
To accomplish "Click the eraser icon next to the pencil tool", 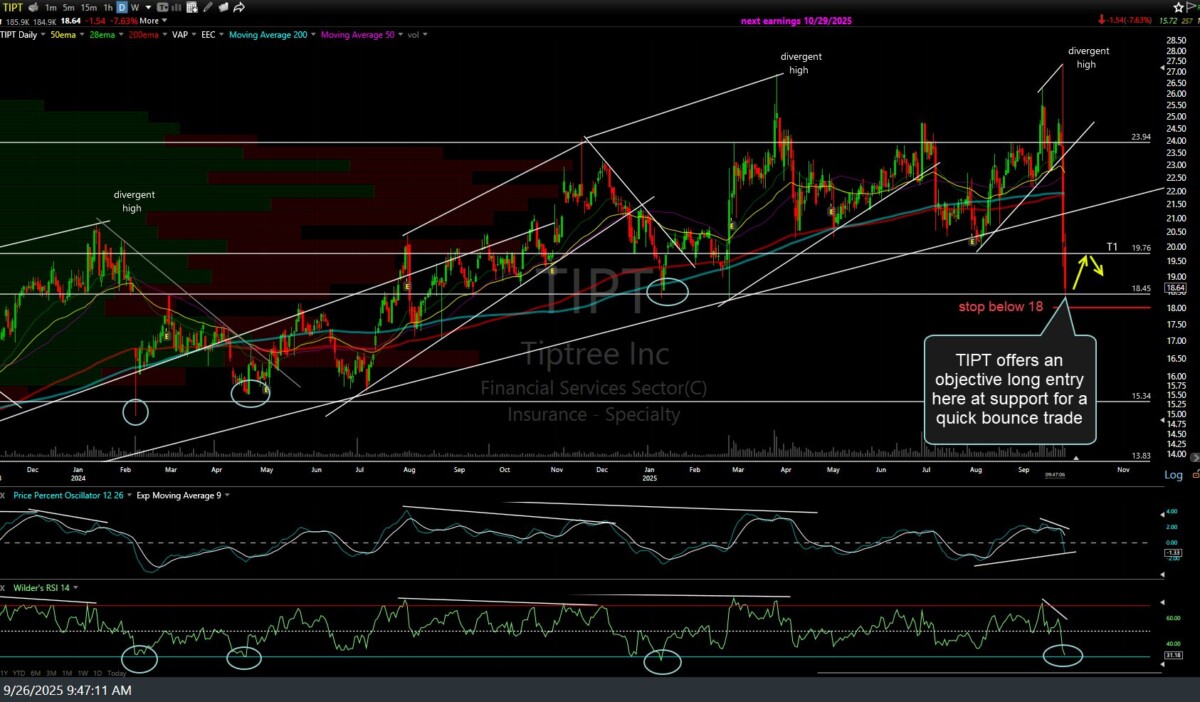I will click(x=224, y=7).
